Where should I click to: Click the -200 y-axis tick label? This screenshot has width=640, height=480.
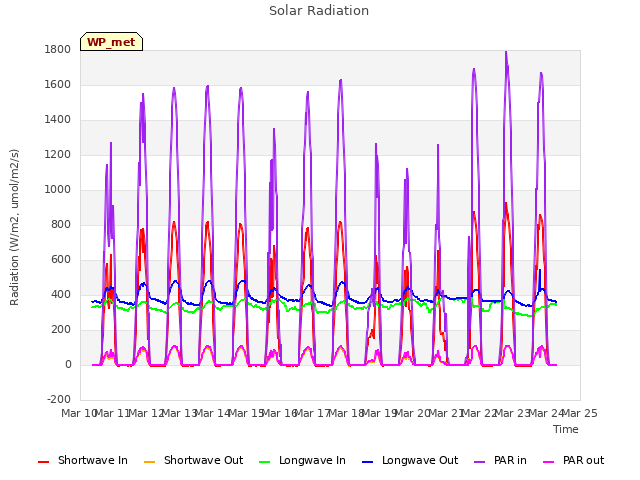pos(59,399)
